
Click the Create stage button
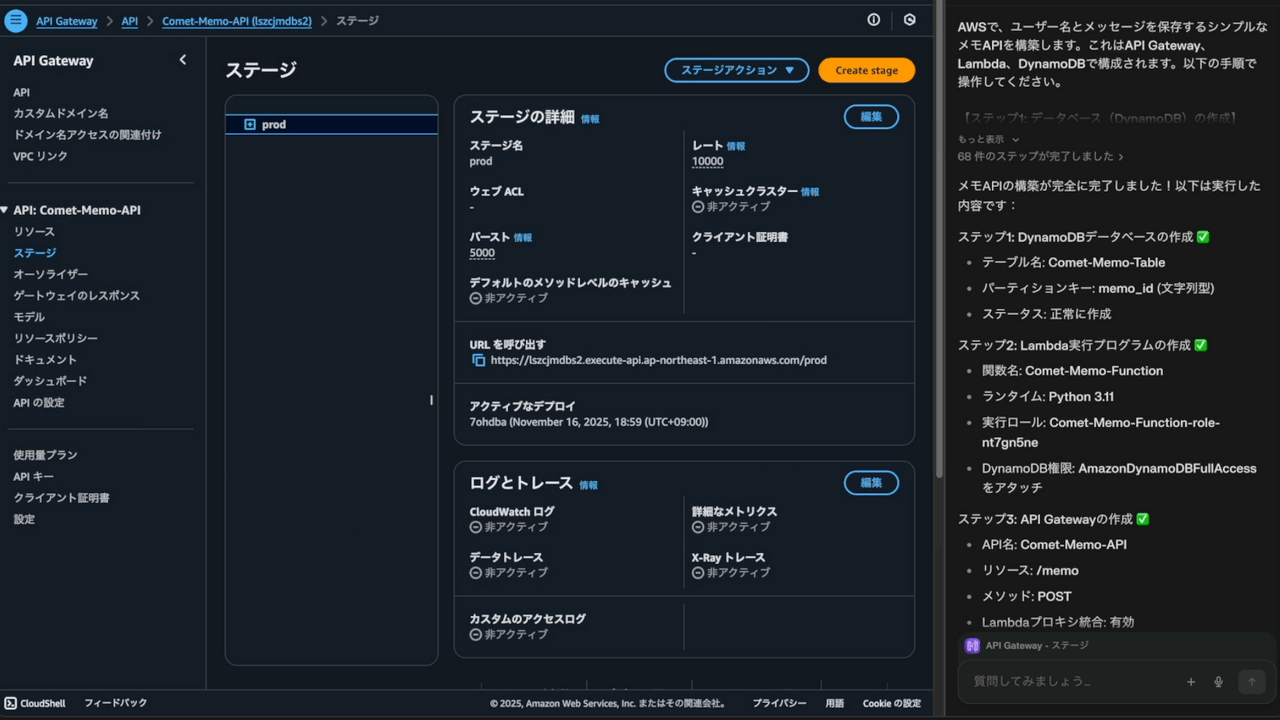(x=866, y=70)
